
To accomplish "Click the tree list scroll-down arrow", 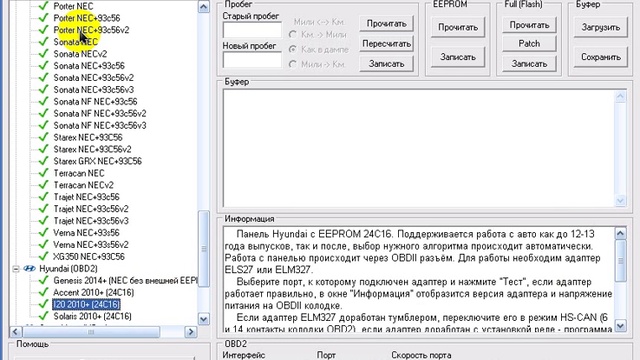I will tap(204, 319).
